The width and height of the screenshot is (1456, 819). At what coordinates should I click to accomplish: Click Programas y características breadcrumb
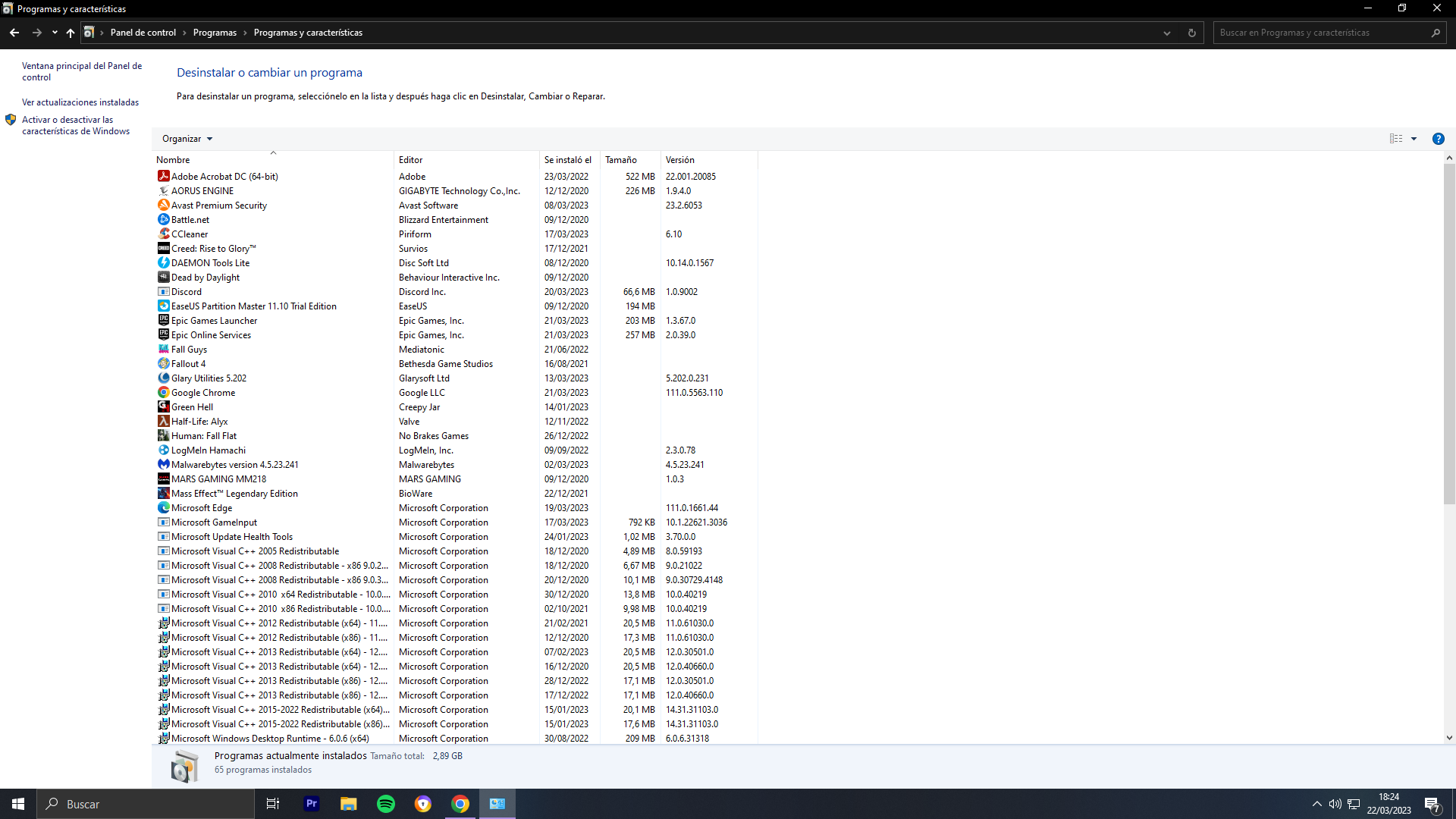click(x=308, y=33)
